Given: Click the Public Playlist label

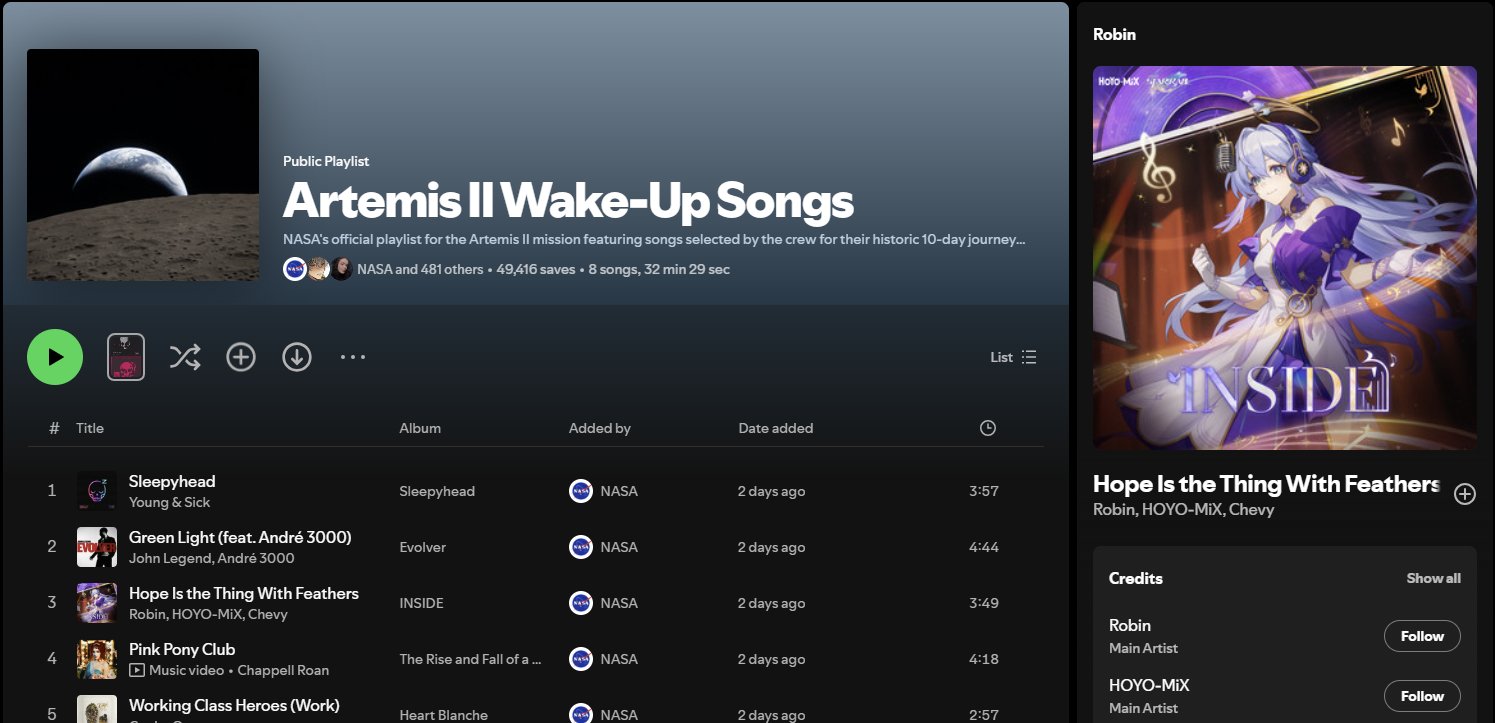Looking at the screenshot, I should pos(326,161).
